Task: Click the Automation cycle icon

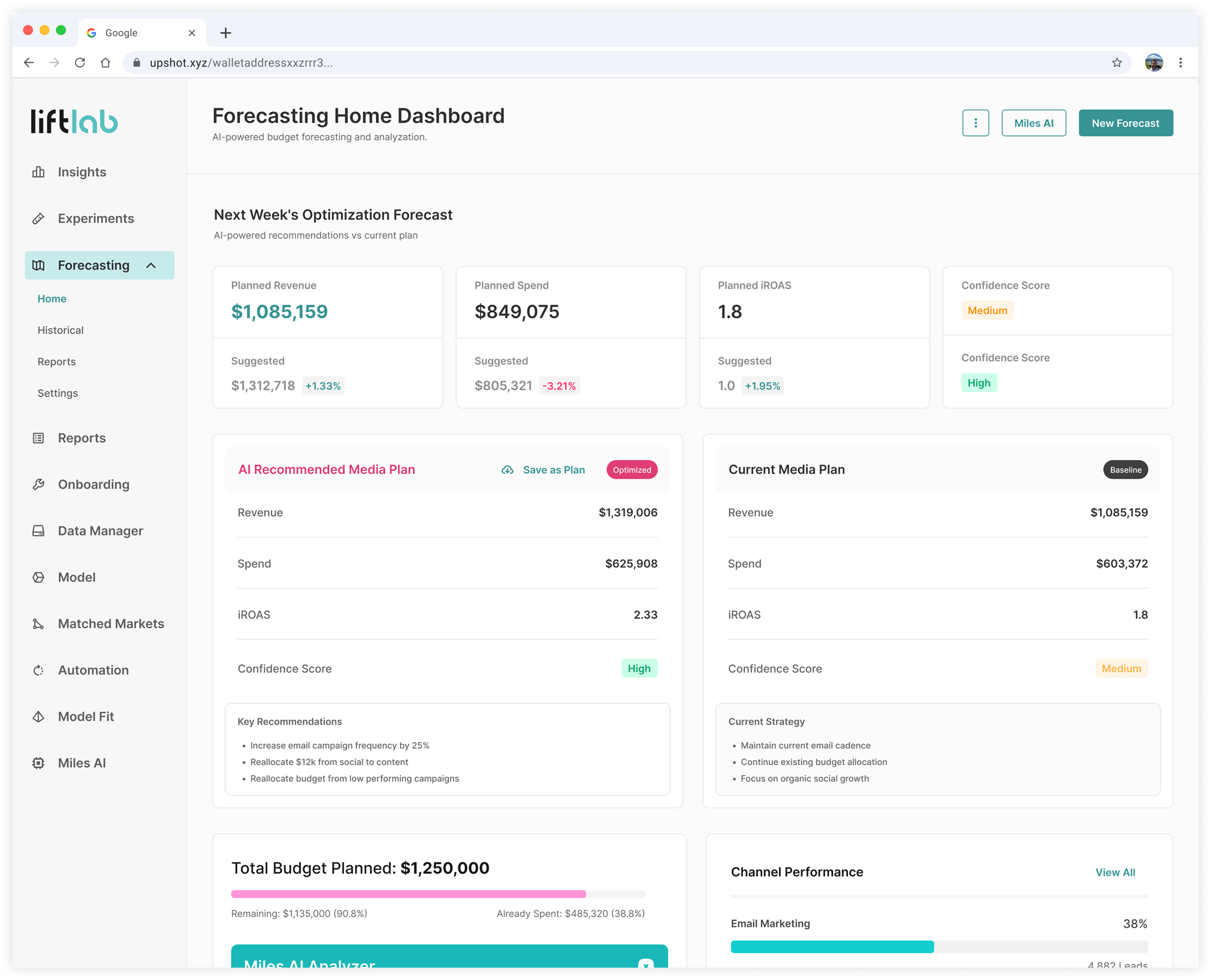Action: point(38,670)
